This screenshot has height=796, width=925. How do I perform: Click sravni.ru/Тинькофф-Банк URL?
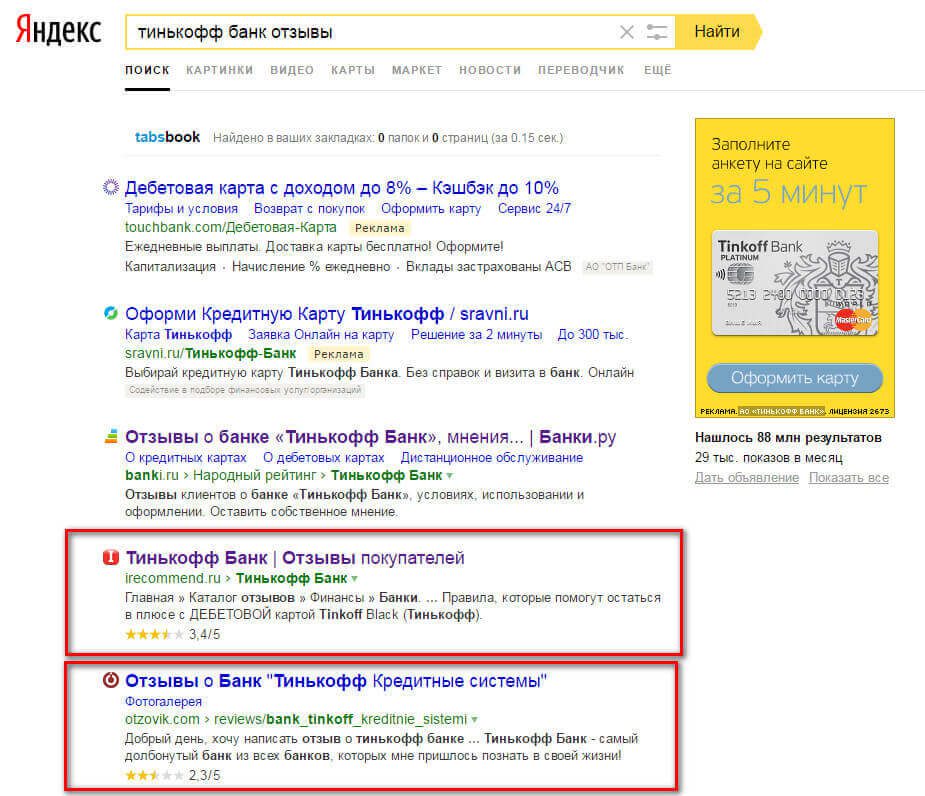click(x=211, y=353)
